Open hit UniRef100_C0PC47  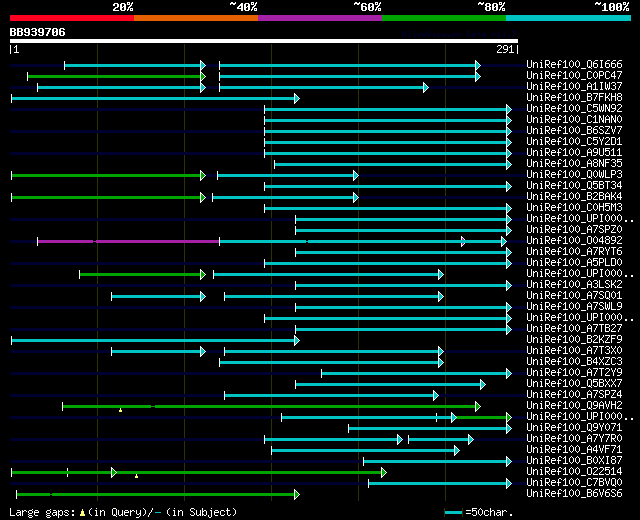click(574, 76)
